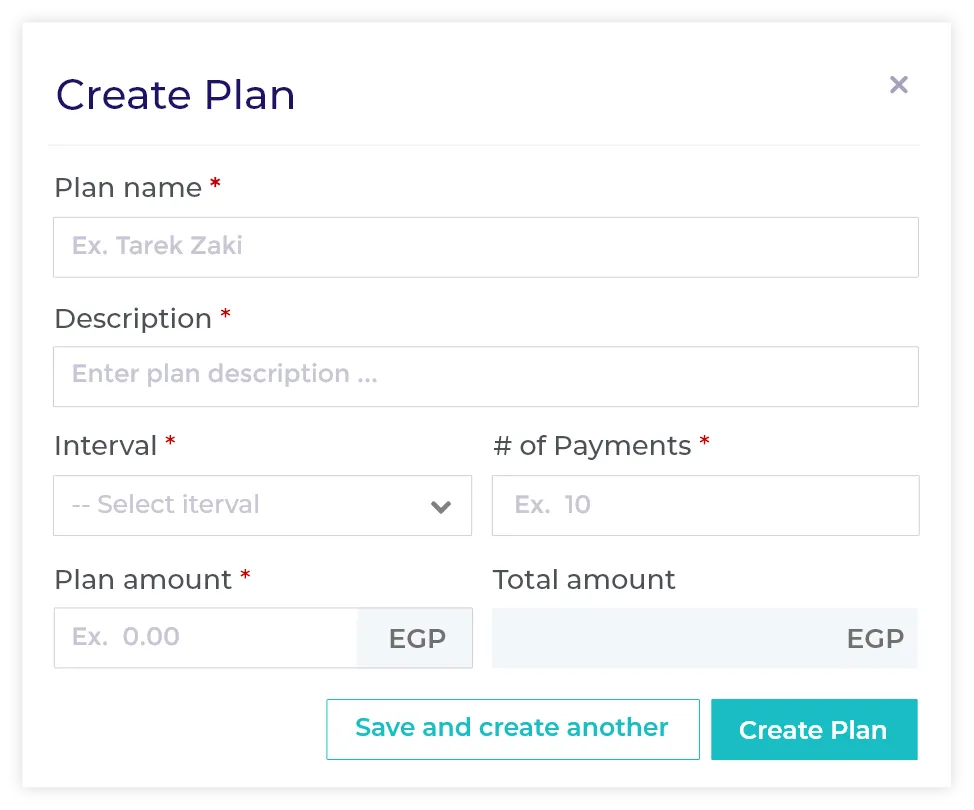Screen dimensions: 974x810
Task: Close the Create Plan dialog
Action: click(899, 85)
